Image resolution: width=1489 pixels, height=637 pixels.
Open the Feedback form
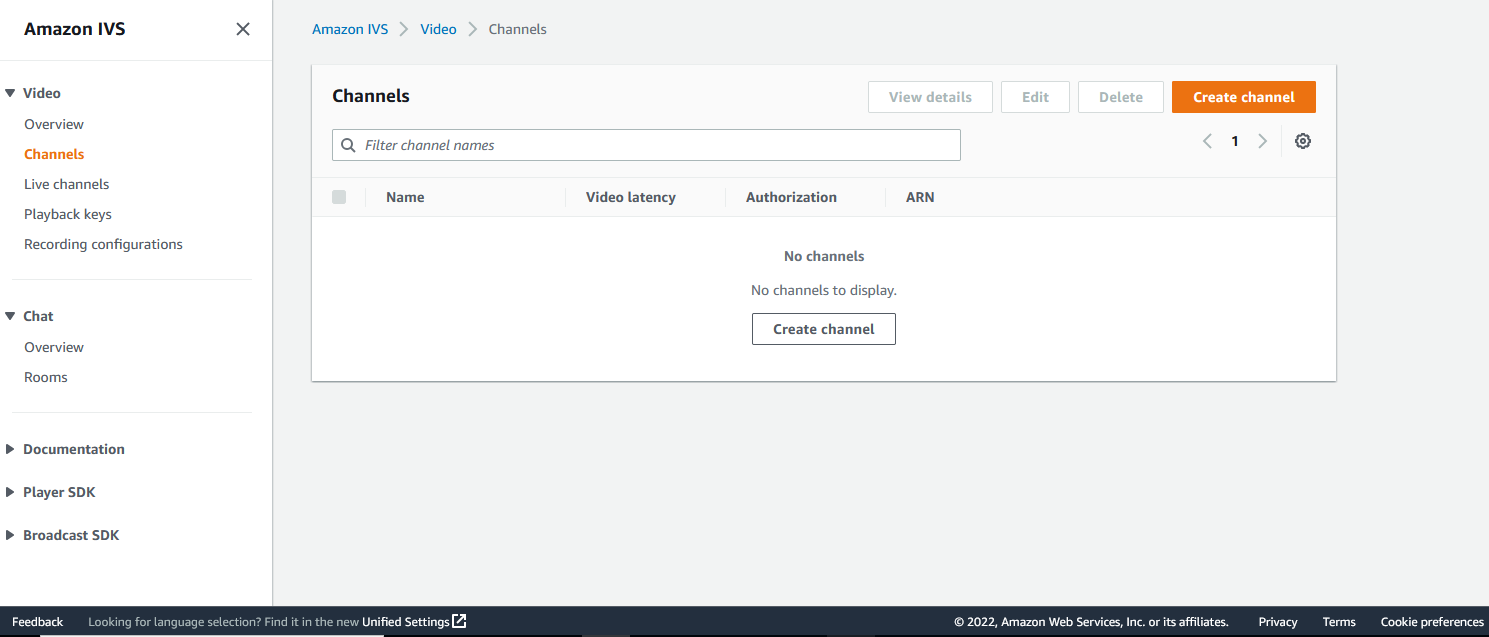(37, 620)
